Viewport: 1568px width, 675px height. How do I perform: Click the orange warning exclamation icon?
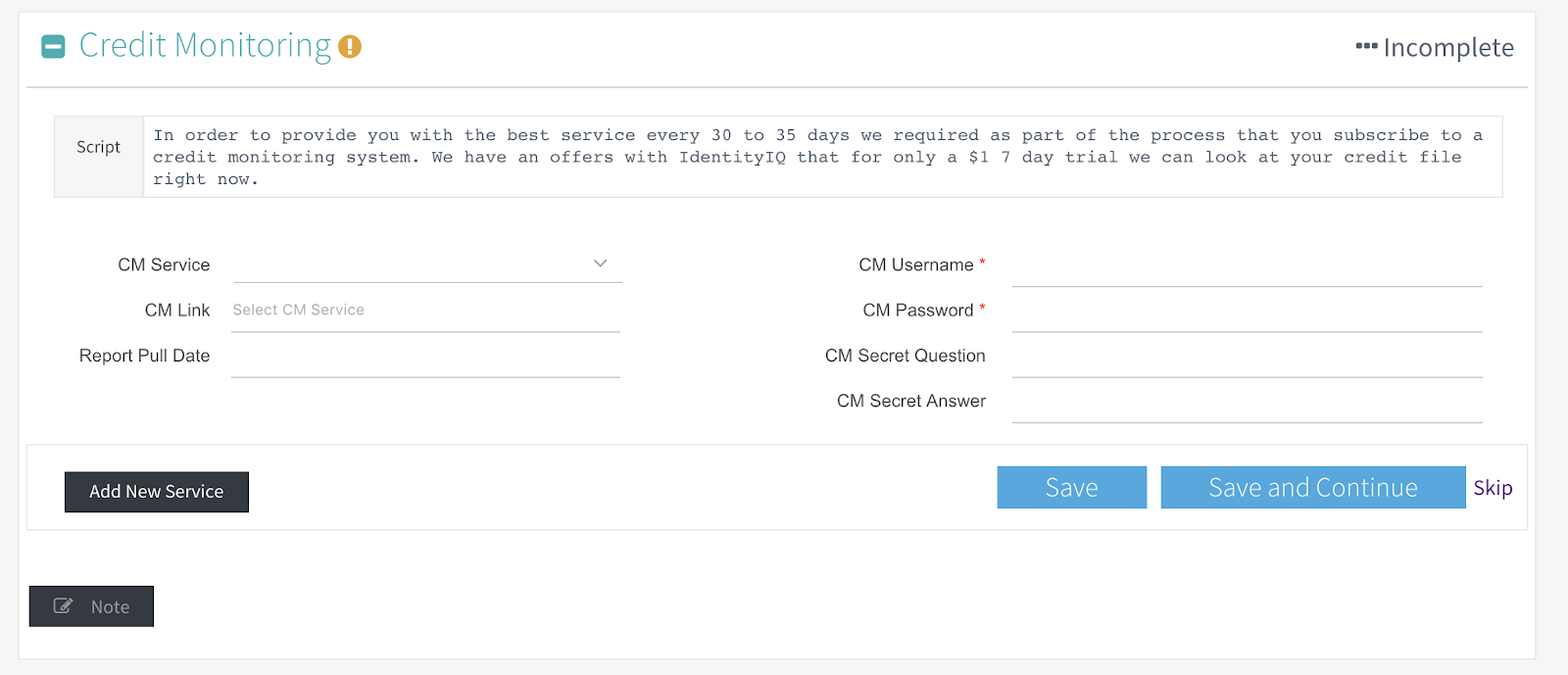pyautogui.click(x=350, y=46)
